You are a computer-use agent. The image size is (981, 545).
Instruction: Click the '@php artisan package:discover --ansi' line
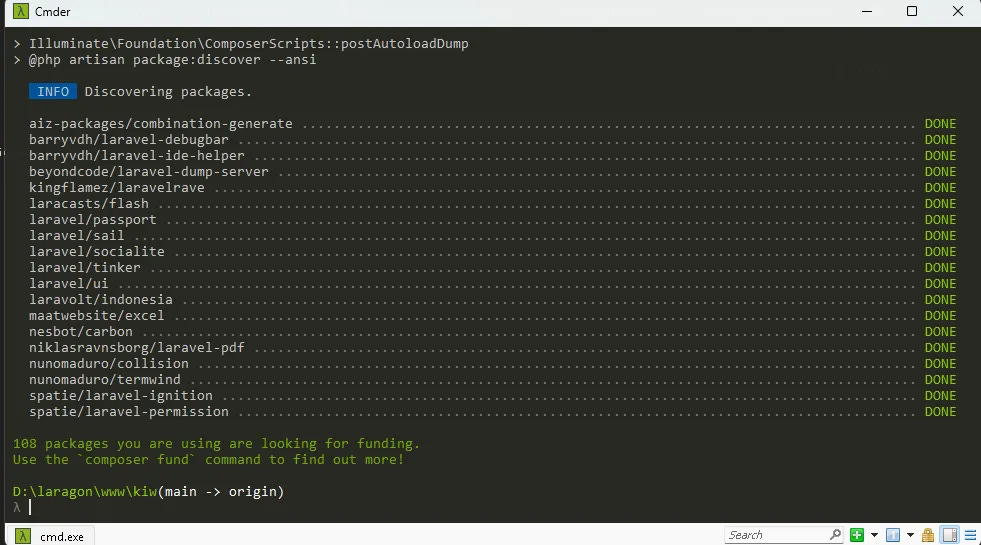(x=172, y=59)
